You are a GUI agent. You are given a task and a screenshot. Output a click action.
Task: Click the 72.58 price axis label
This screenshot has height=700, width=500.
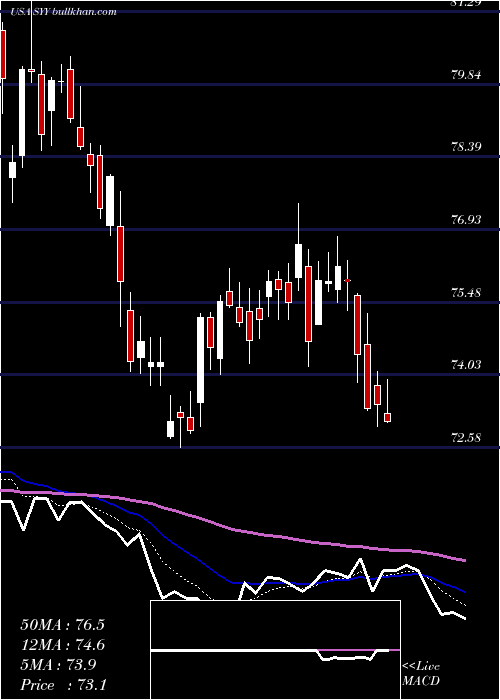tap(466, 438)
